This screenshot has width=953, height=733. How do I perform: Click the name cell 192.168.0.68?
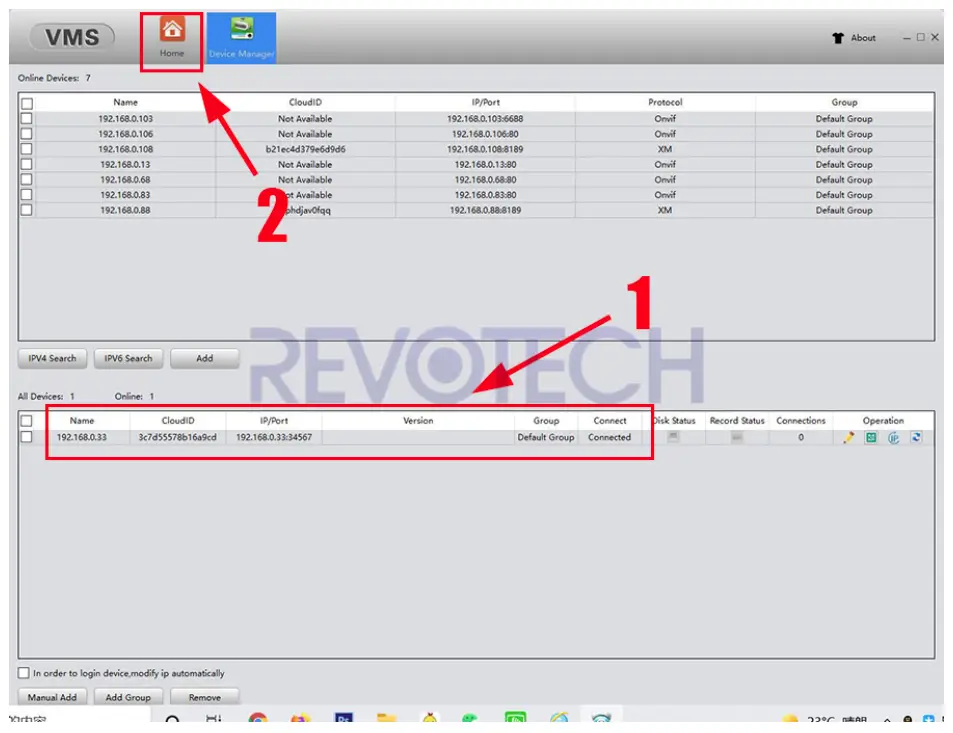pos(125,179)
